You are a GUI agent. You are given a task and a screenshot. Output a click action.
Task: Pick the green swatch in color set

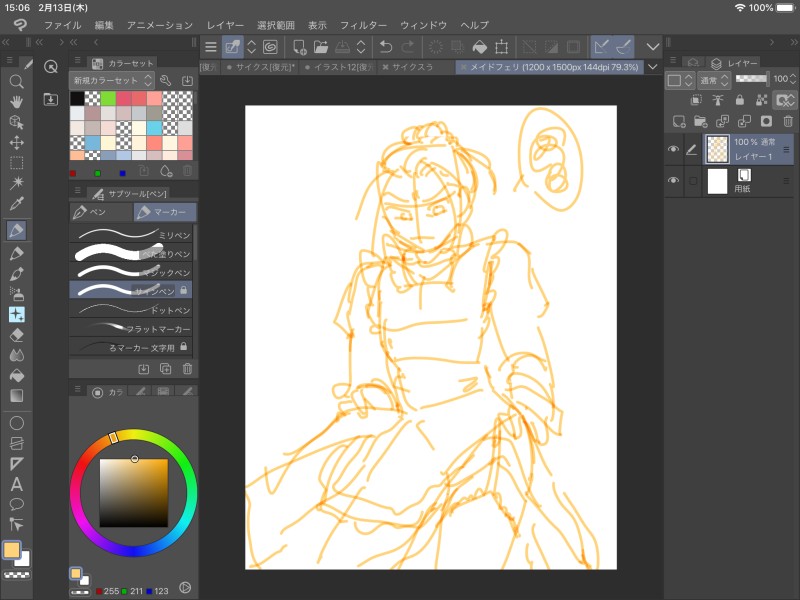(x=108, y=98)
